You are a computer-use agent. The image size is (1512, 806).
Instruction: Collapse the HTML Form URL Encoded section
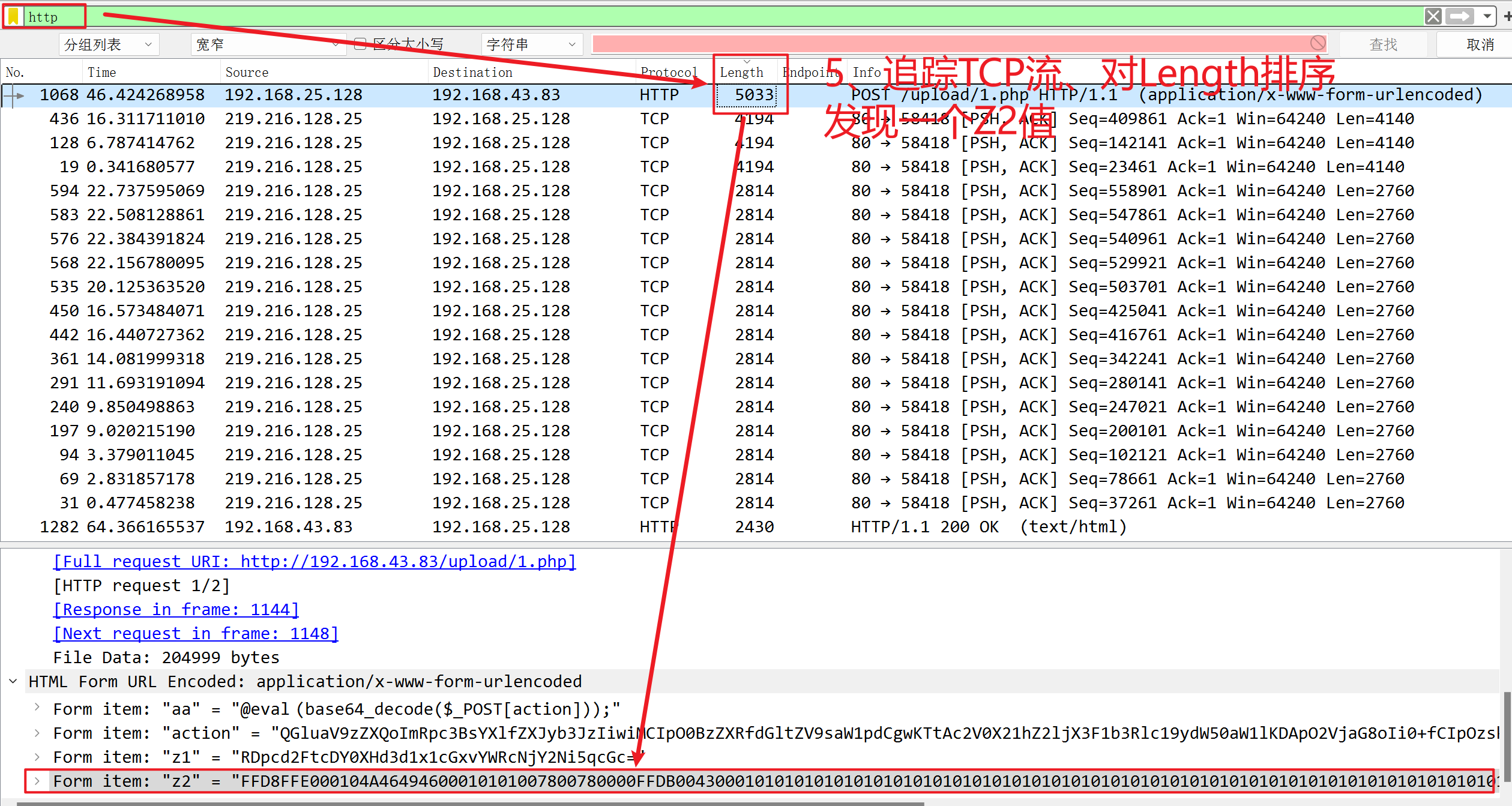coord(13,682)
